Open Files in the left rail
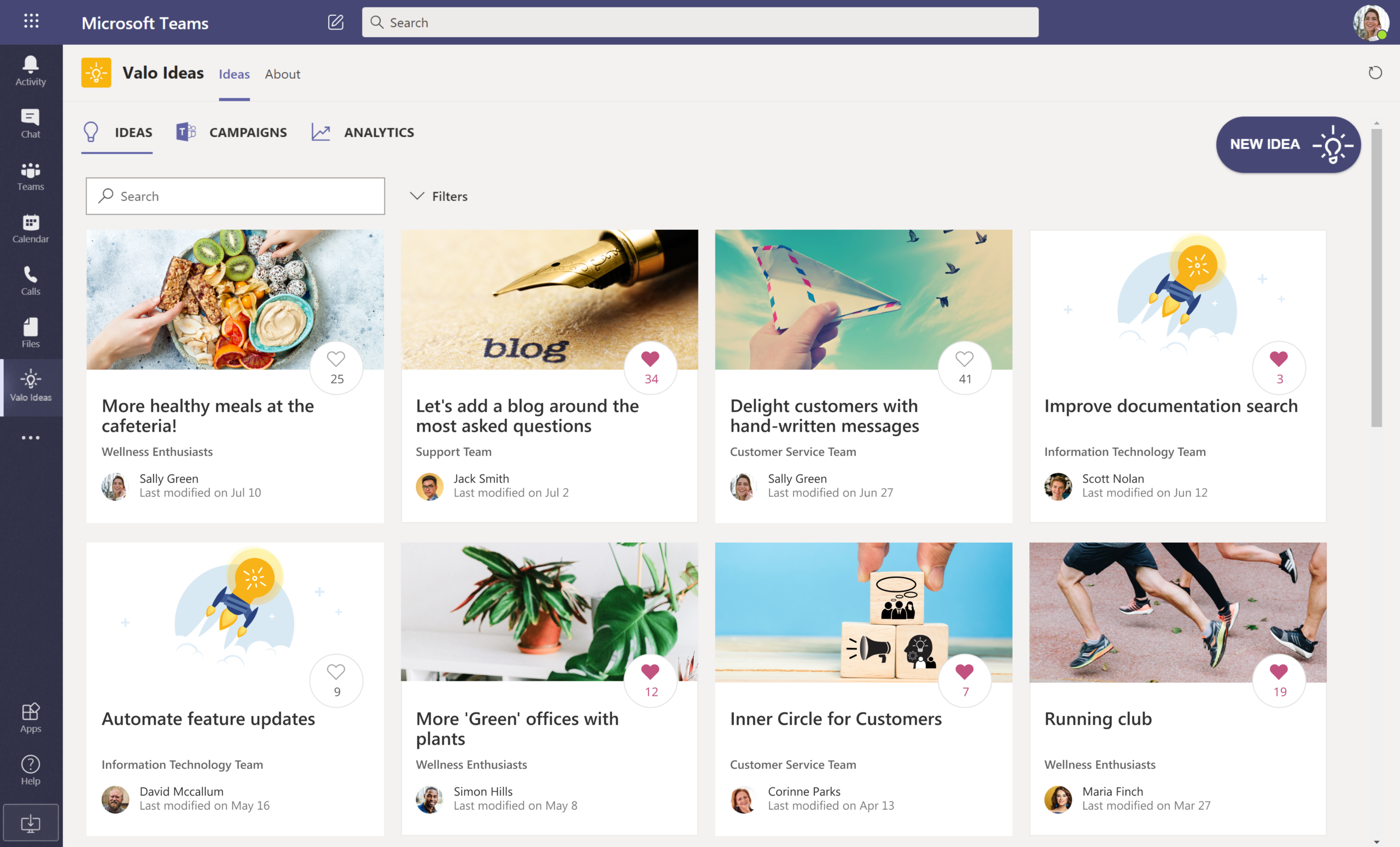The height and width of the screenshot is (847, 1400). [x=31, y=333]
